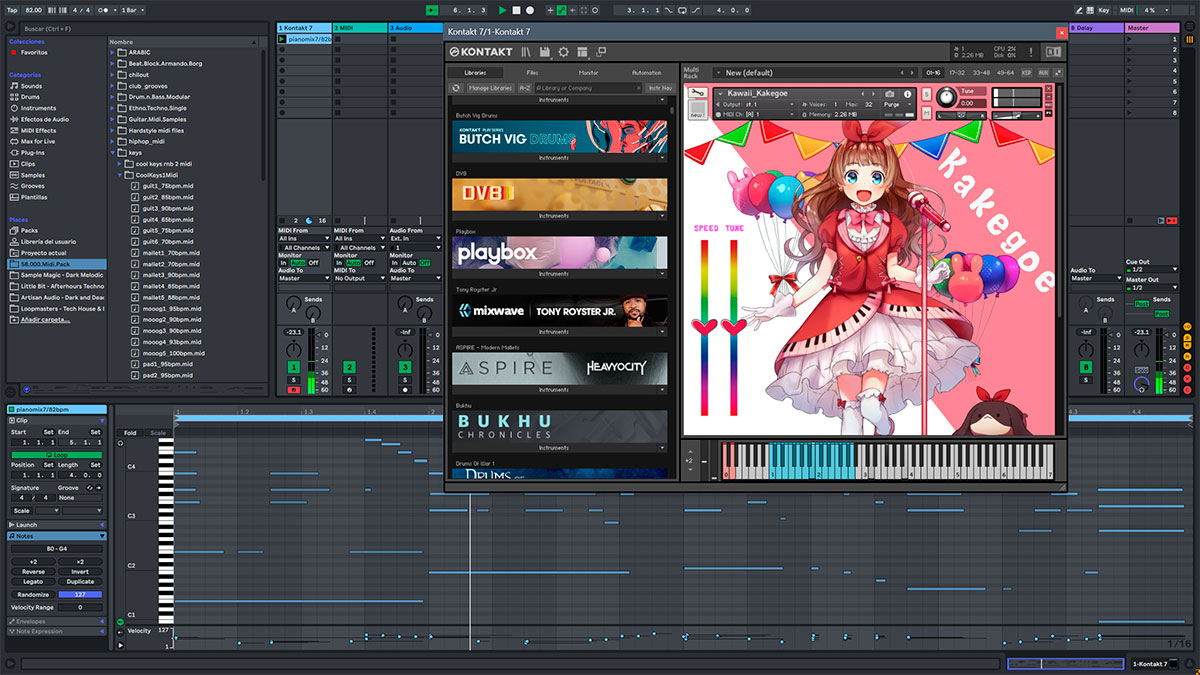Select rack page 17-32 tab

pos(957,73)
